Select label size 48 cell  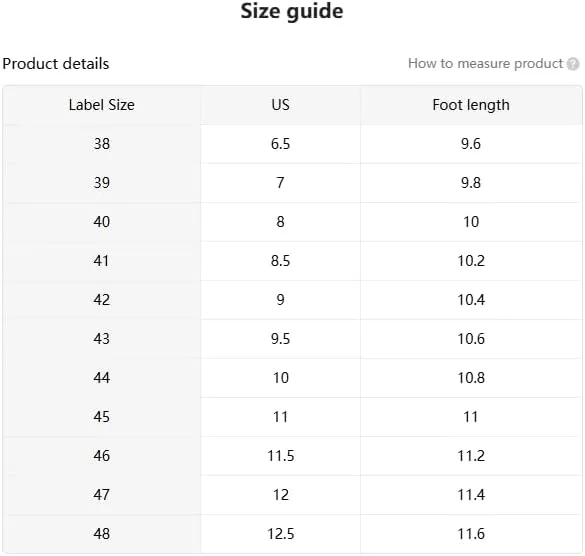102,534
